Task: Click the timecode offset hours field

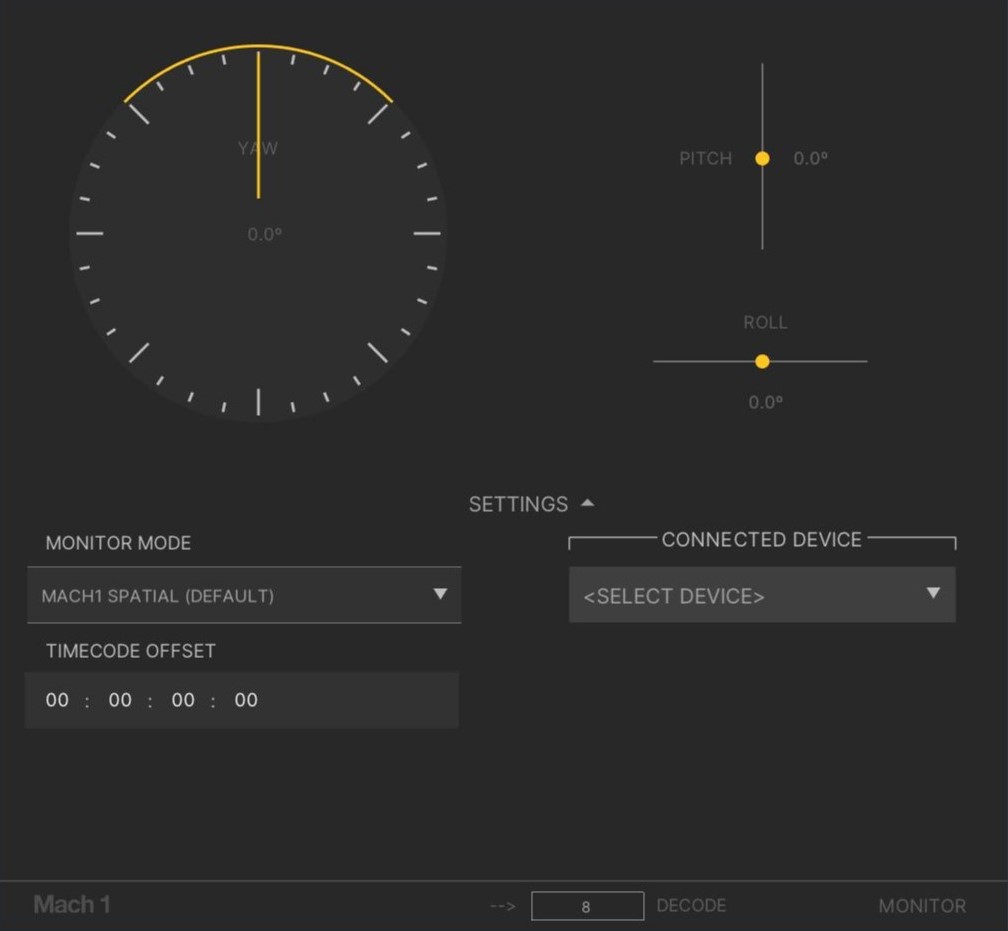Action: 57,700
